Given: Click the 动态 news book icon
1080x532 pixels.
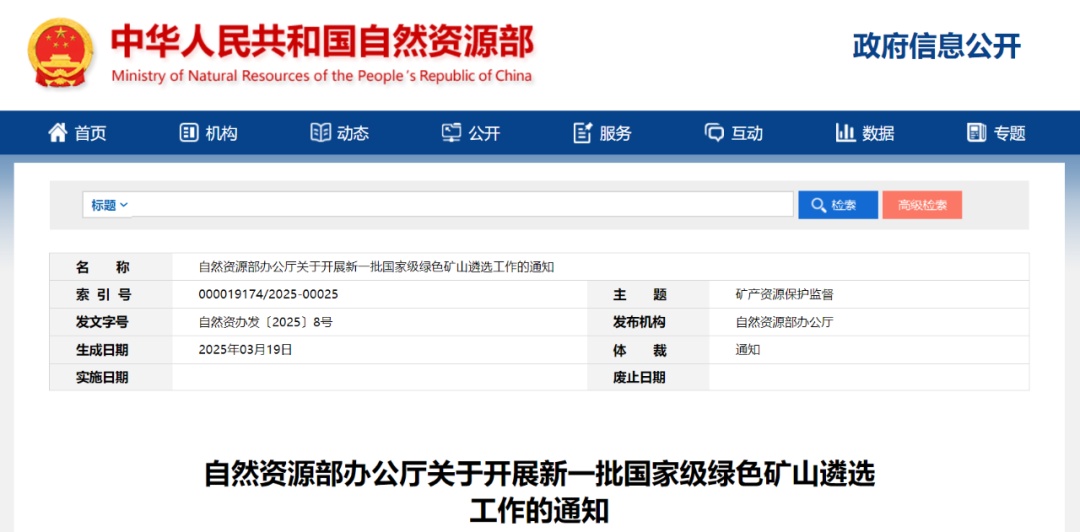Looking at the screenshot, I should pyautogui.click(x=320, y=133).
